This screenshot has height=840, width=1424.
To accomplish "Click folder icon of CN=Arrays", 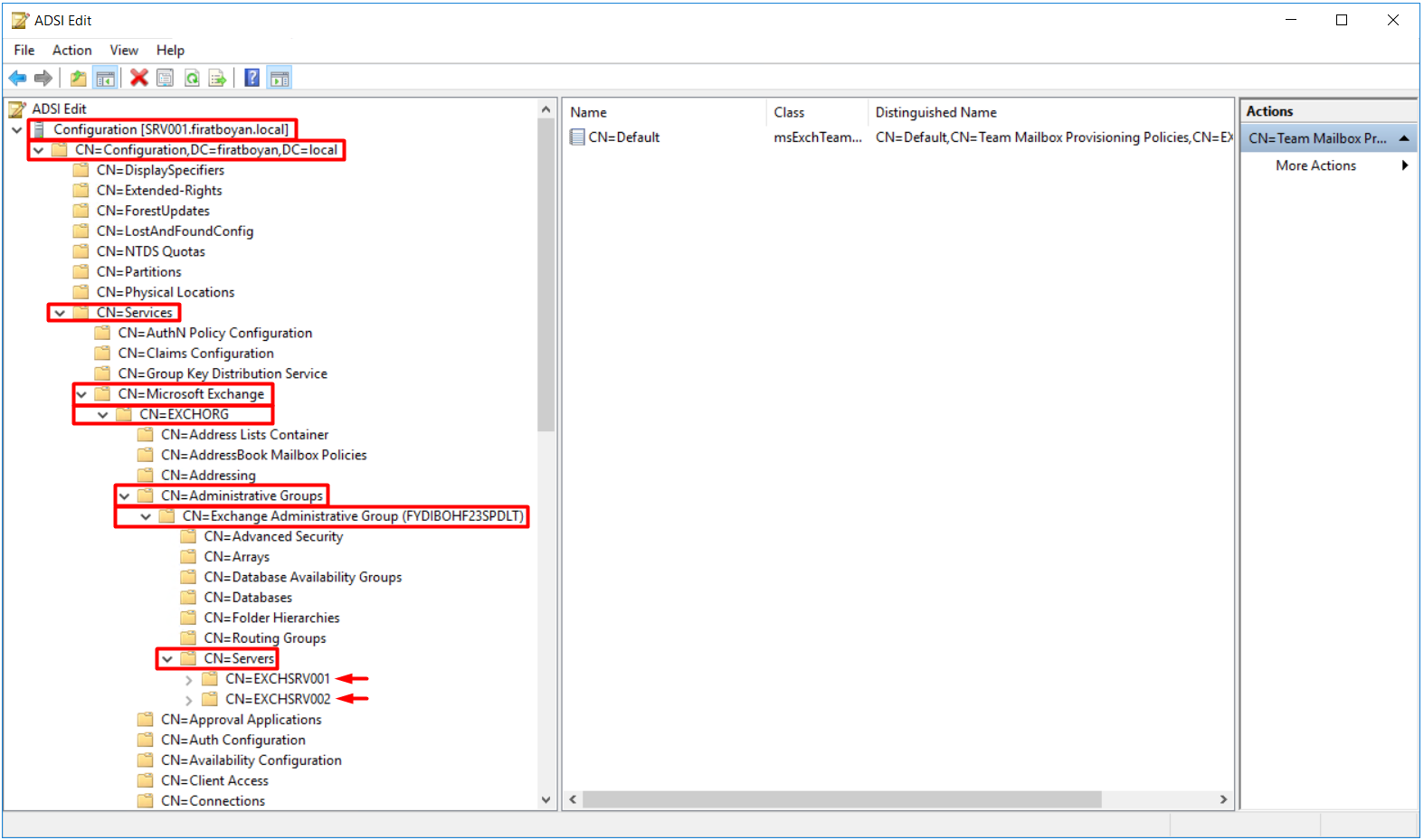I will coord(188,556).
